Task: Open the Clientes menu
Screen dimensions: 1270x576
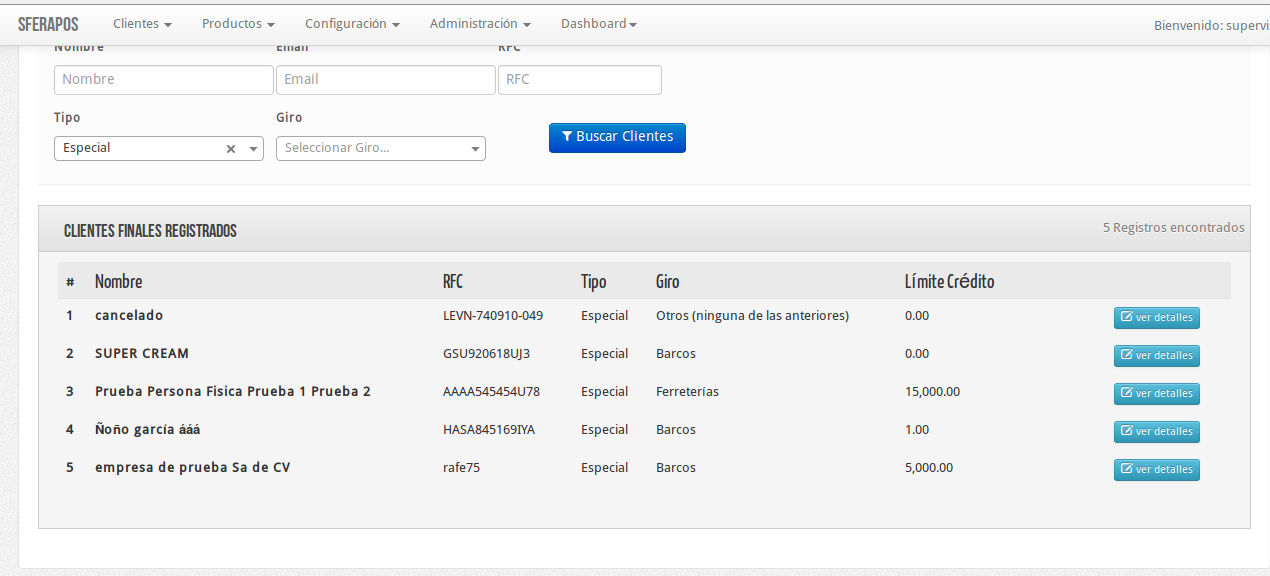Action: [x=142, y=23]
